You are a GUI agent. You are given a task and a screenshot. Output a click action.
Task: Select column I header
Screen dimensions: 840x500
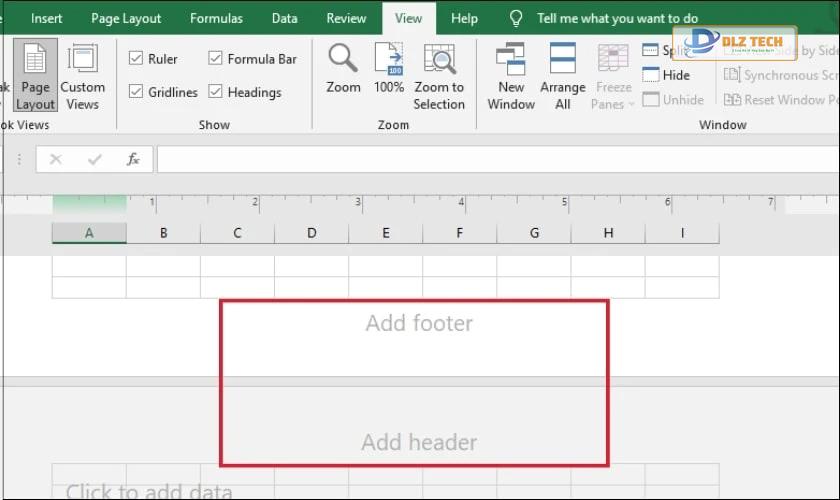682,233
